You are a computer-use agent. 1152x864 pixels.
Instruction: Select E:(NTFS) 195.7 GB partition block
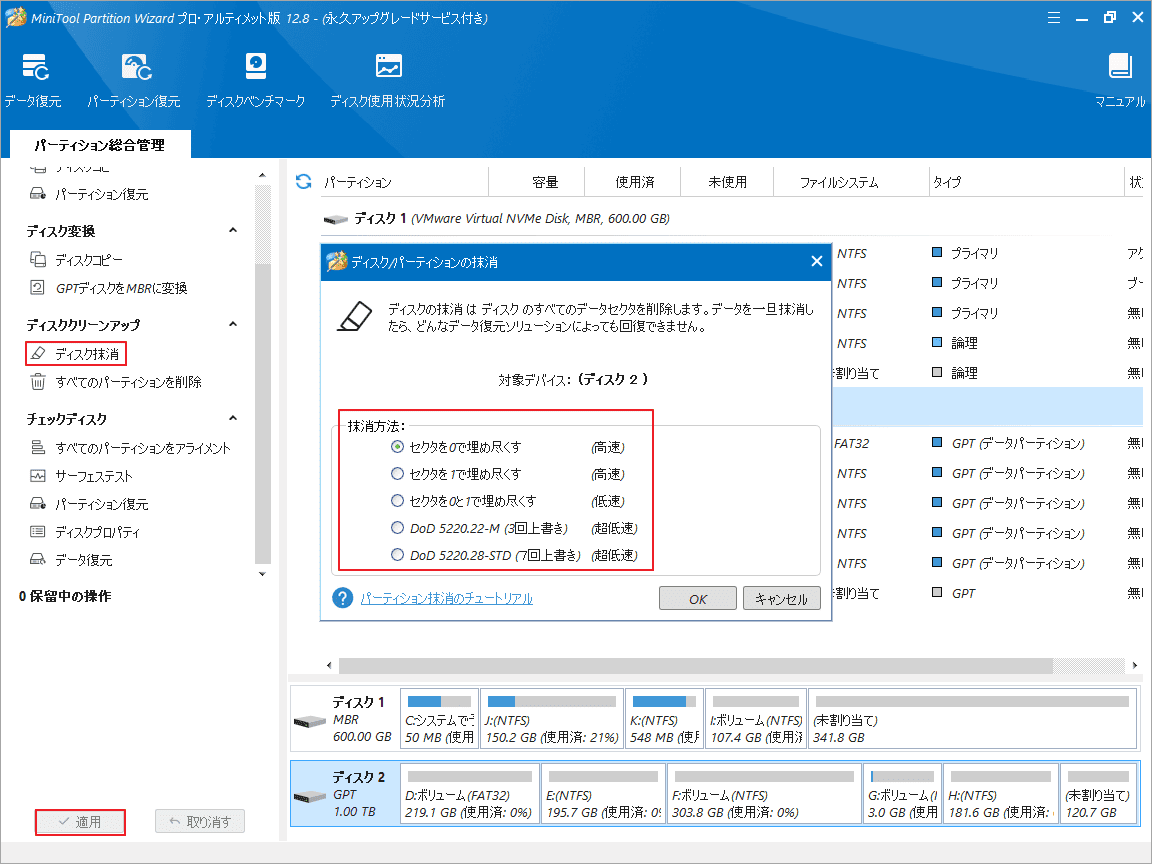(x=603, y=793)
